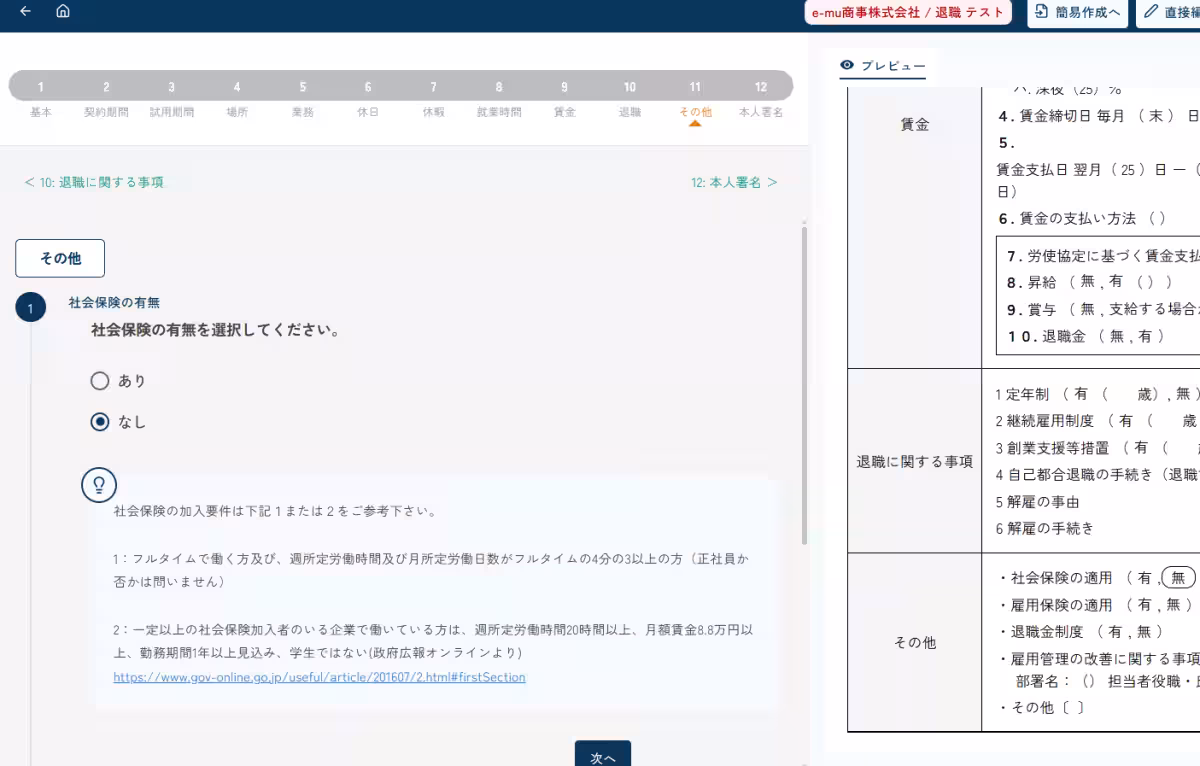Click the 次へ button
This screenshot has height=766, width=1200.
pyautogui.click(x=603, y=755)
